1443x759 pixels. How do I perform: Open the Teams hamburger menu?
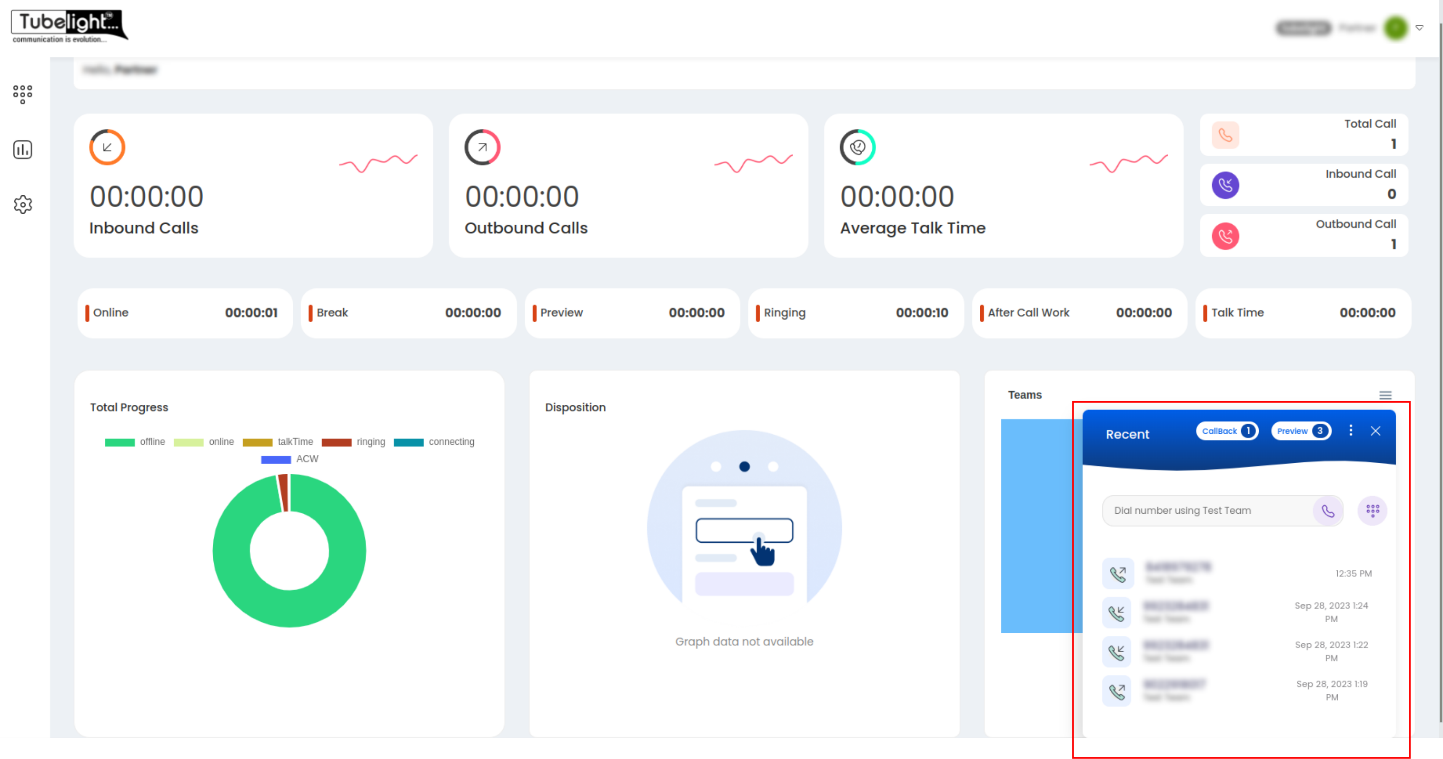click(1385, 395)
